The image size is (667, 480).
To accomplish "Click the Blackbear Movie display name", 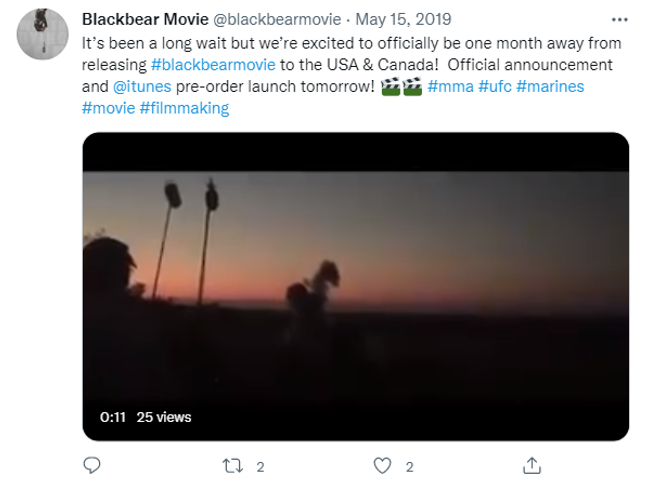I will pos(145,19).
